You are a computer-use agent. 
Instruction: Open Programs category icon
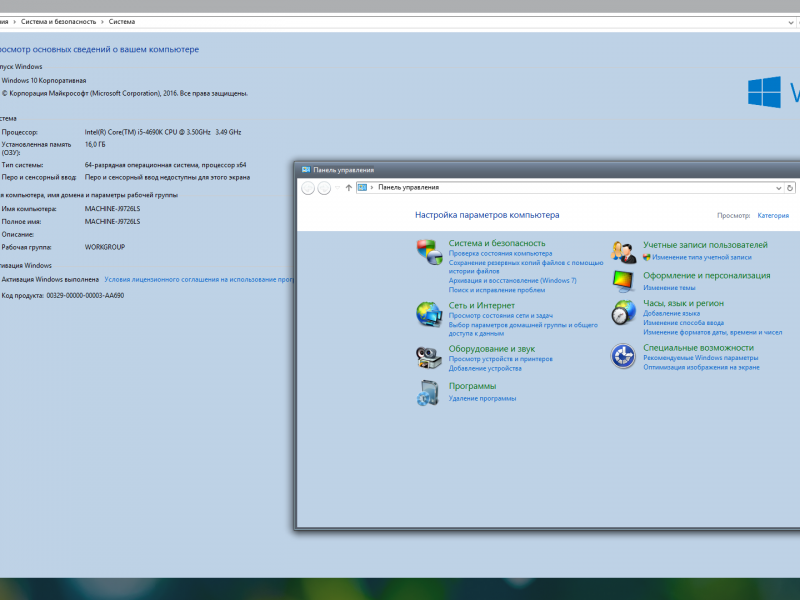(429, 393)
